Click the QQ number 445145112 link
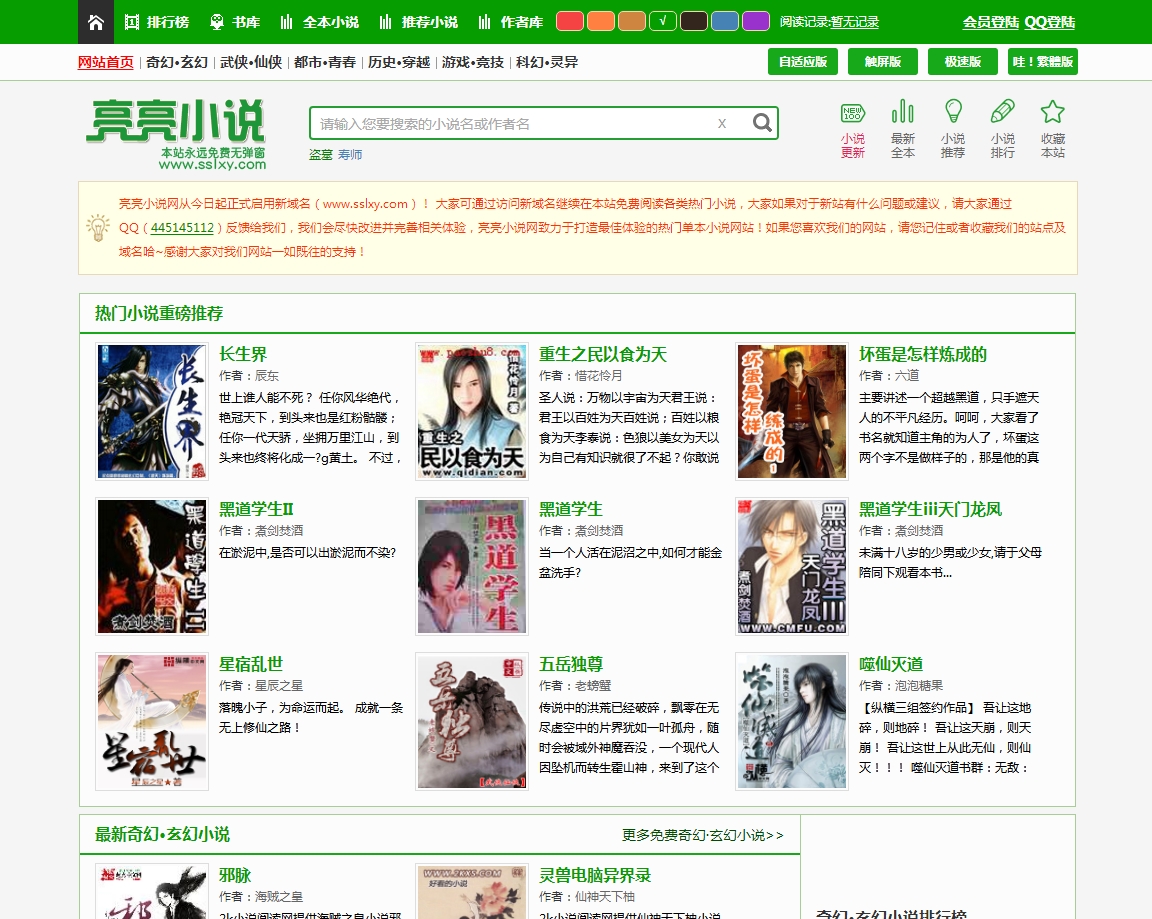The height and width of the screenshot is (919, 1152). pyautogui.click(x=182, y=228)
